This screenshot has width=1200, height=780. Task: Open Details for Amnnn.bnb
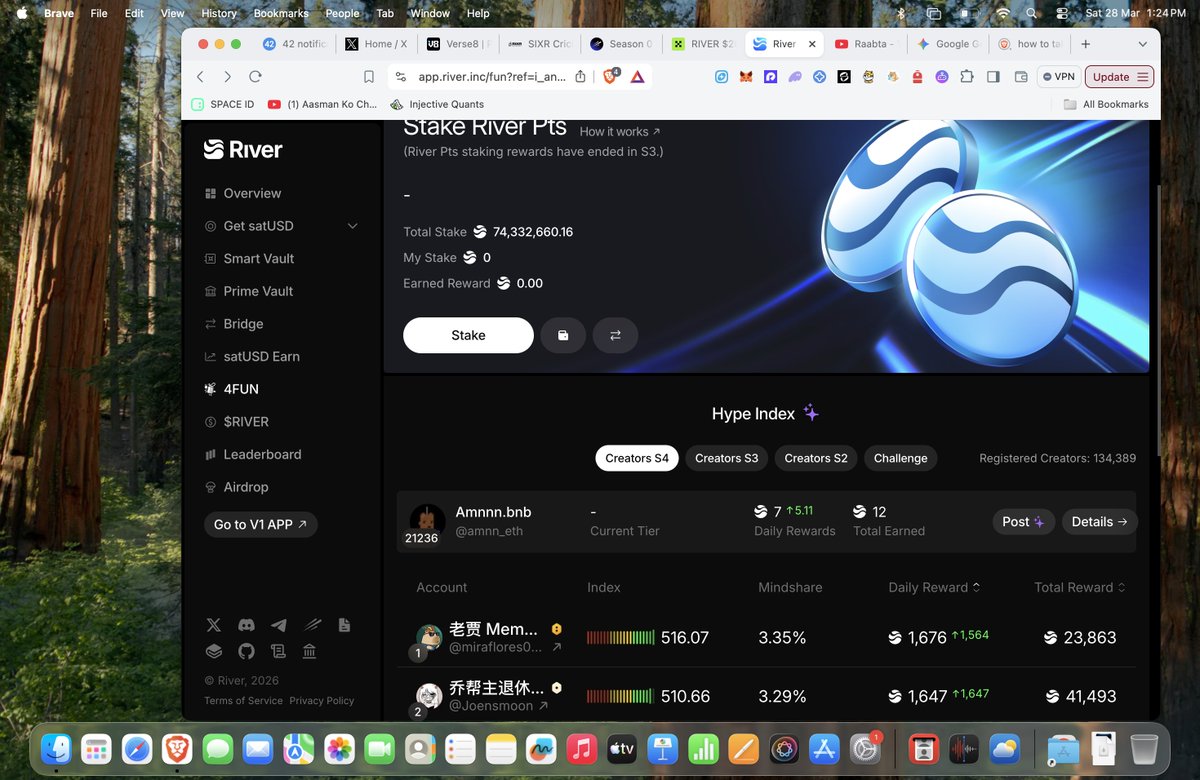1099,521
